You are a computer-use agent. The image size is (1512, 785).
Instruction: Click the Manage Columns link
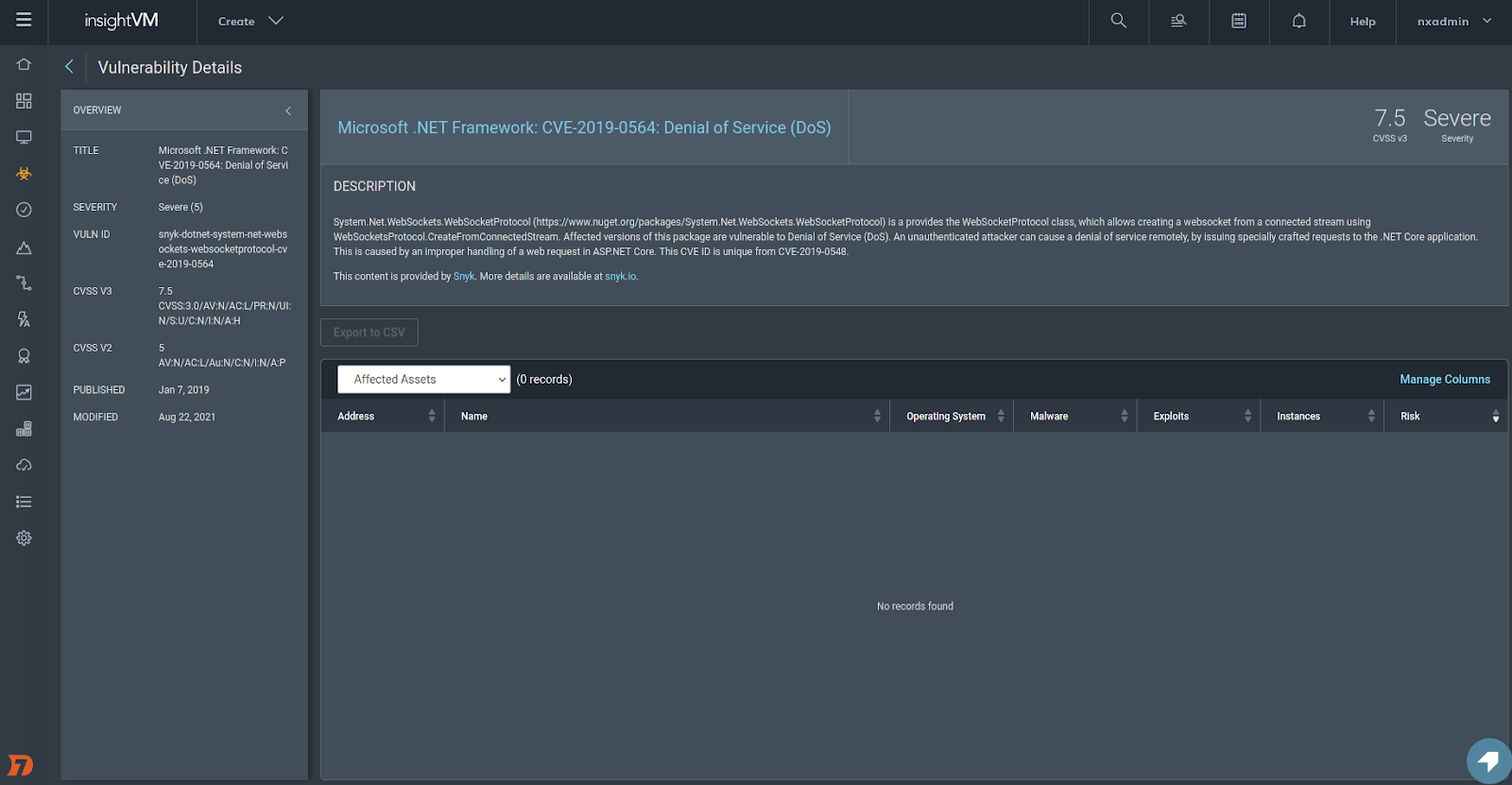tap(1444, 380)
